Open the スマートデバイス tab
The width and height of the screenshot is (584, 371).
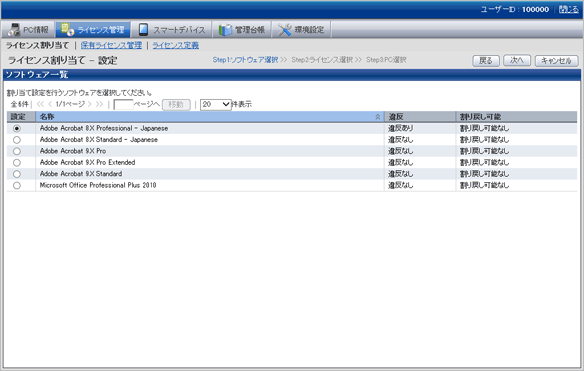(172, 29)
